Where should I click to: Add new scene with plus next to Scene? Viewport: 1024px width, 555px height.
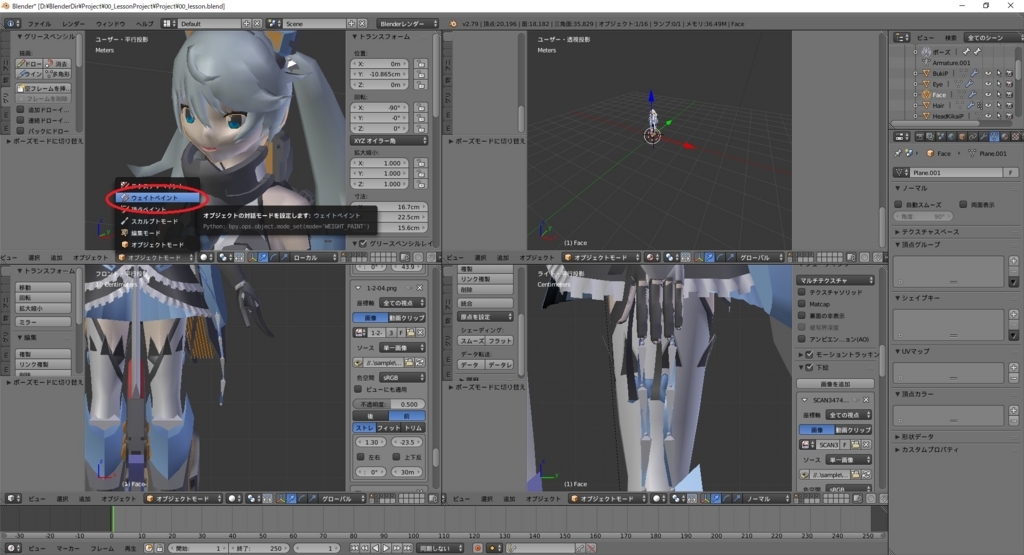351,24
